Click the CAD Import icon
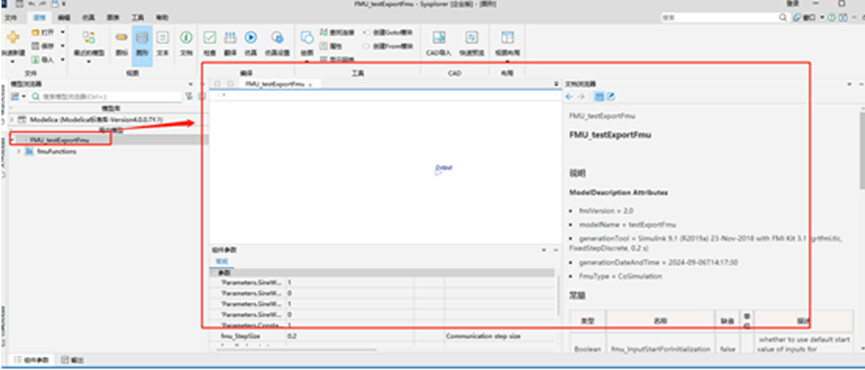The height and width of the screenshot is (370, 865). pyautogui.click(x=439, y=37)
